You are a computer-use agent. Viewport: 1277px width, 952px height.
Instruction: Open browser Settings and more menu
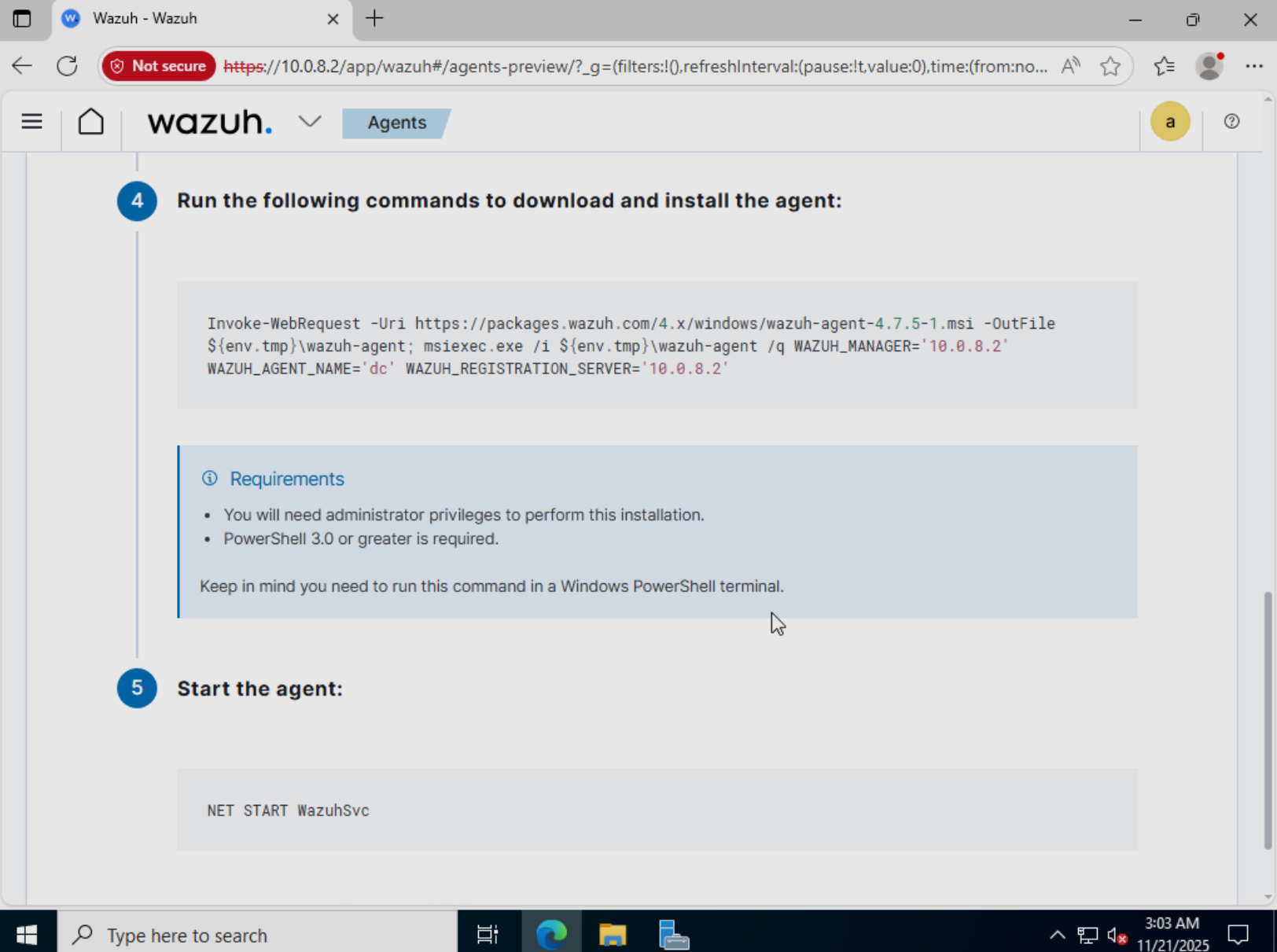[x=1254, y=66]
